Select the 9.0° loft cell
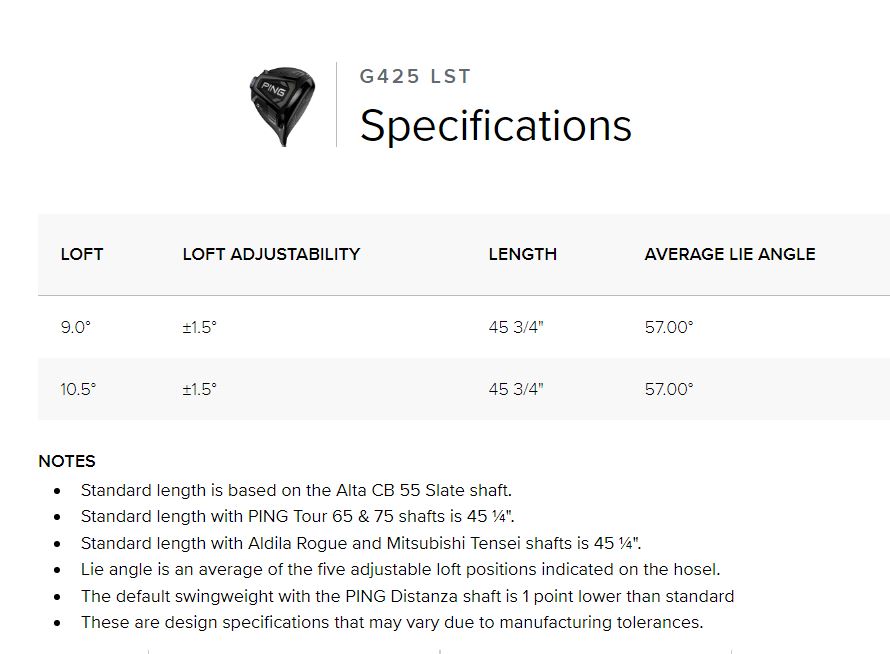 tap(75, 327)
